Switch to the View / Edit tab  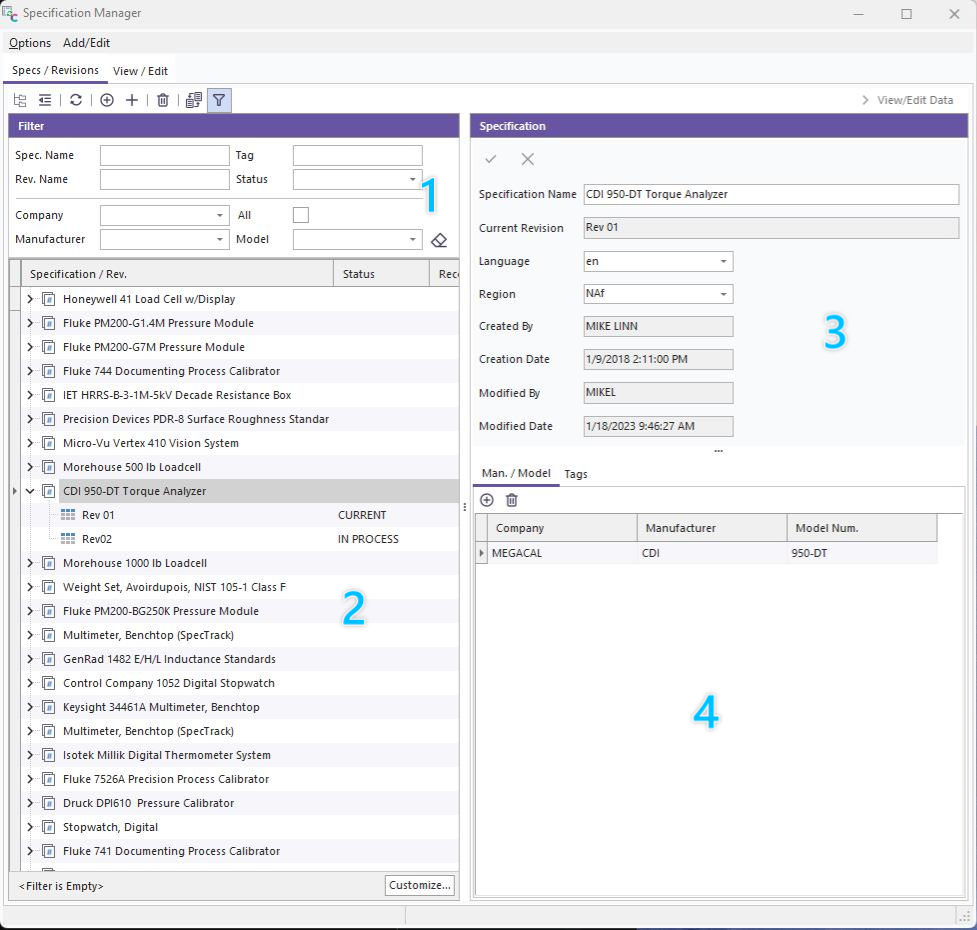(x=140, y=71)
